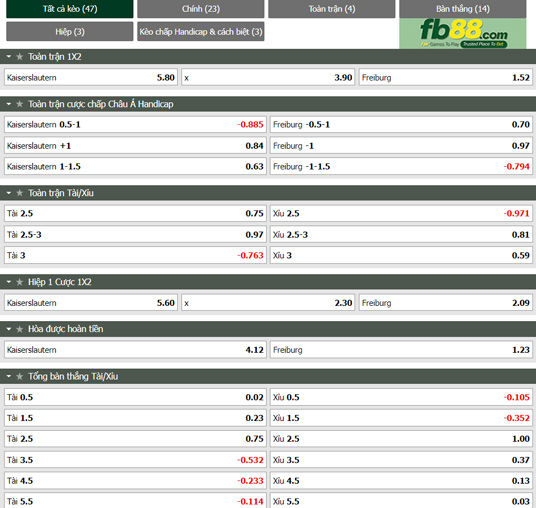This screenshot has height=508, width=536.
Task: Pick the full-time draw at 3.90
Action: (x=268, y=77)
